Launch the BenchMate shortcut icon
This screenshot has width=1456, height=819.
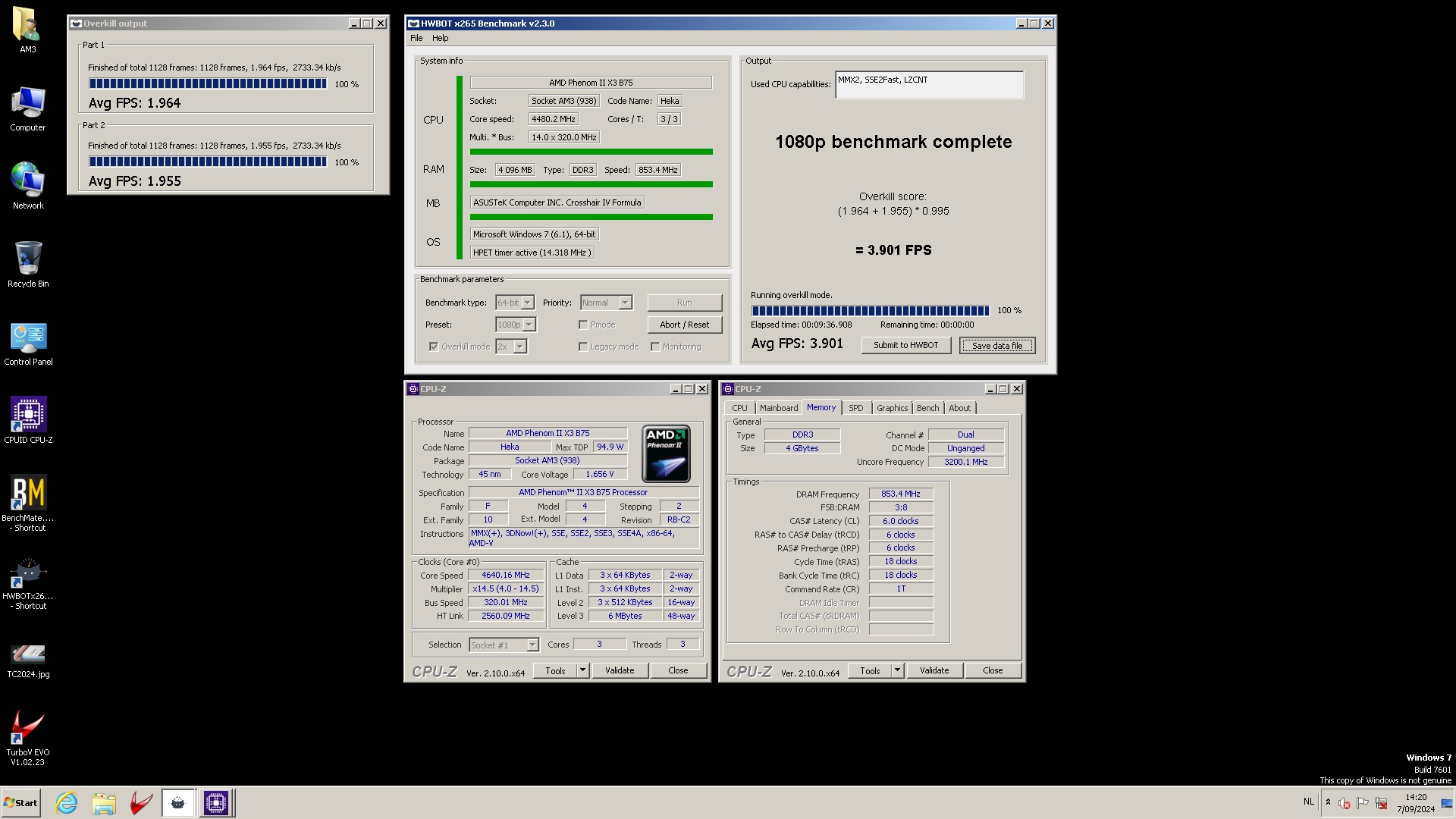point(28,503)
